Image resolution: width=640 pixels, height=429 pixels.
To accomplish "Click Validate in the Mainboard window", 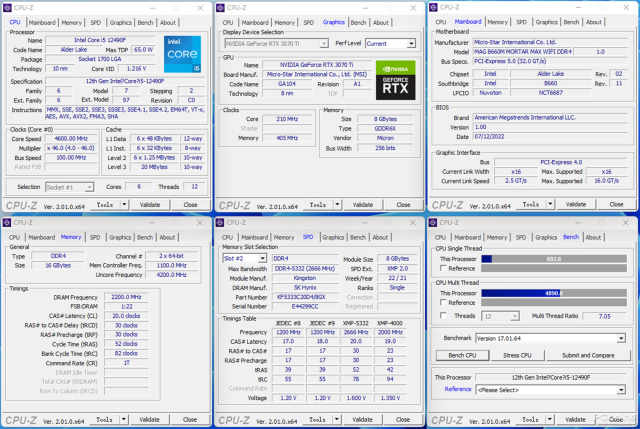I will click(x=576, y=204).
